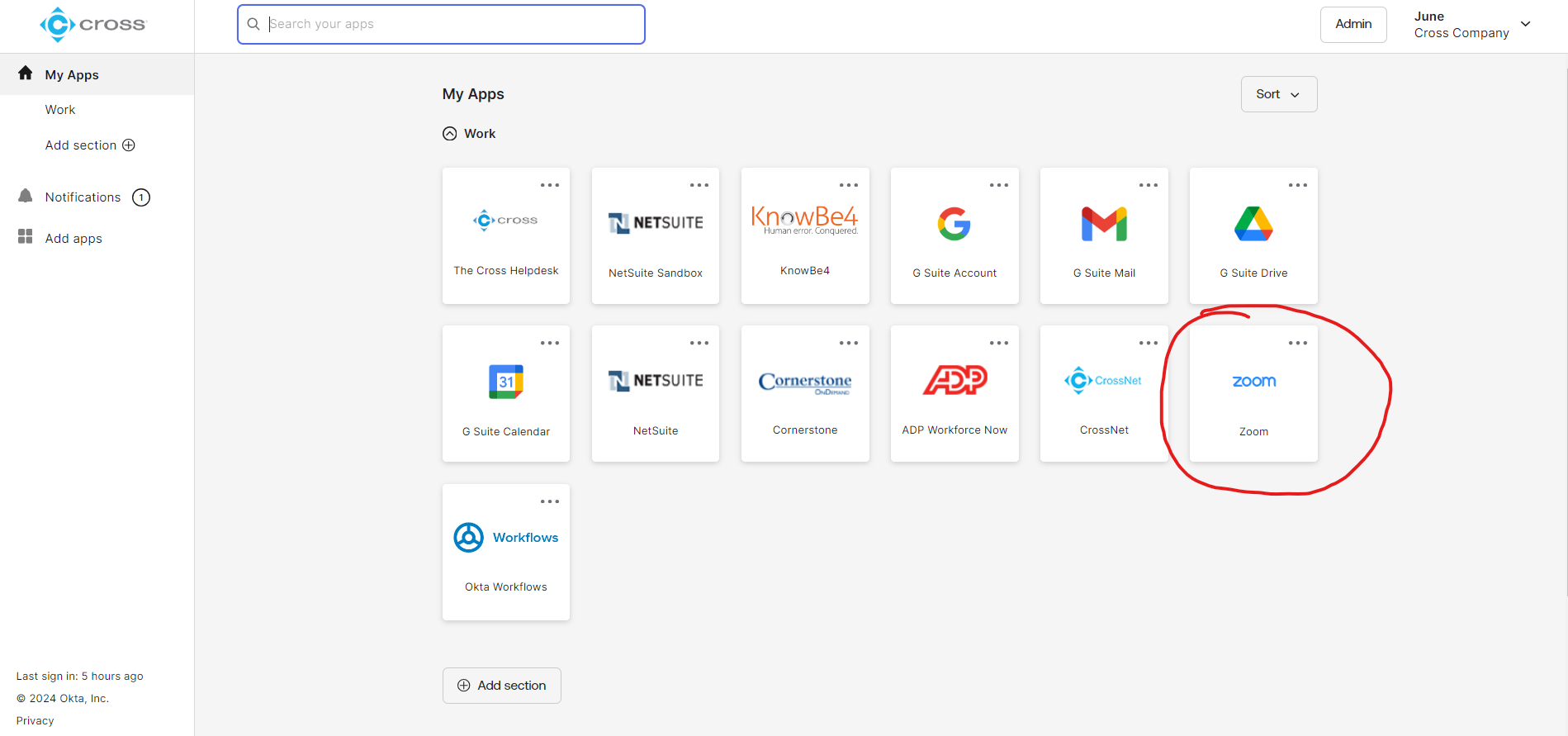The height and width of the screenshot is (736, 1568).
Task: Open options menu for The Cross Helpdesk
Action: (550, 185)
